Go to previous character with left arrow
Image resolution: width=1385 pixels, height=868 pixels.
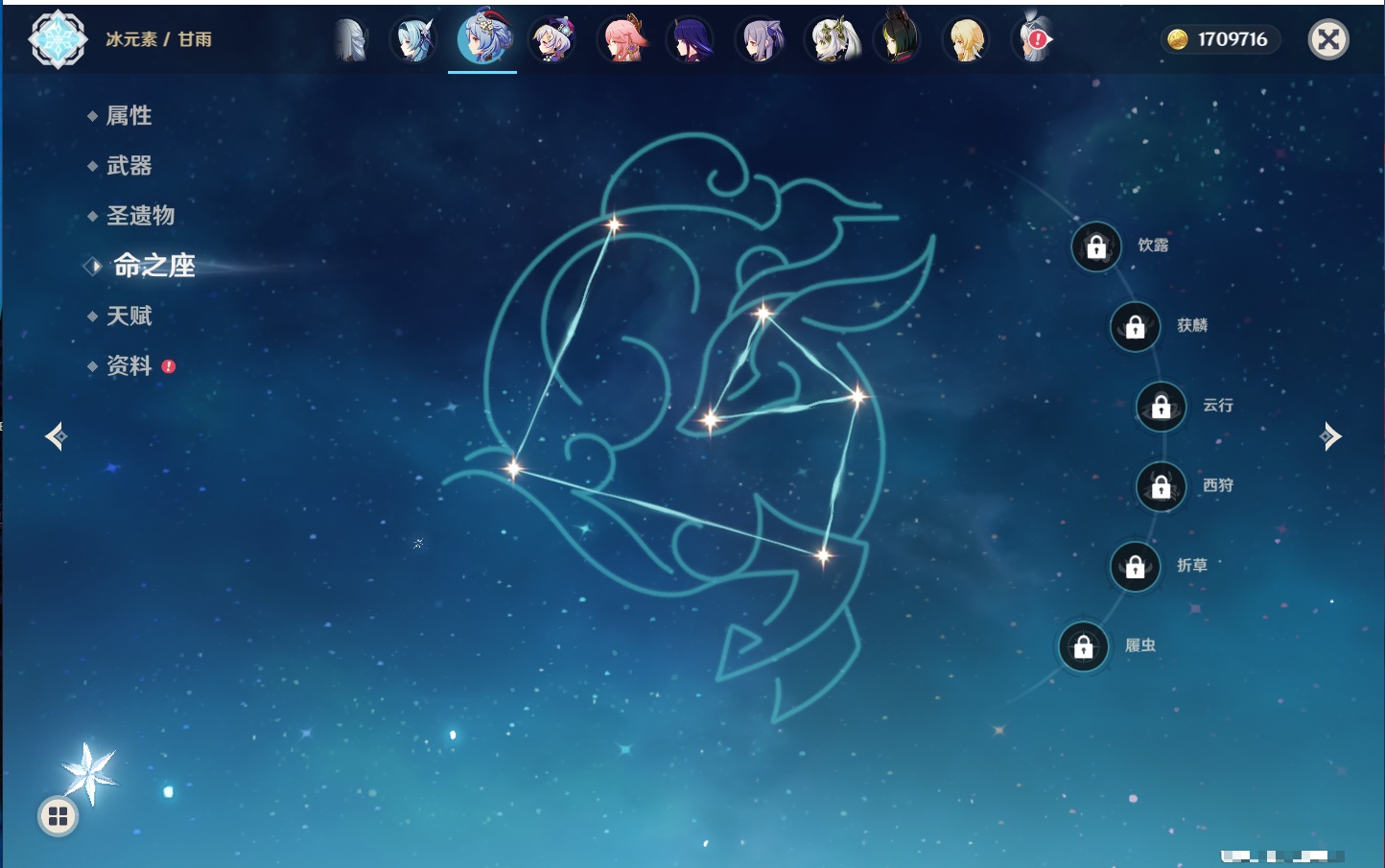(56, 436)
